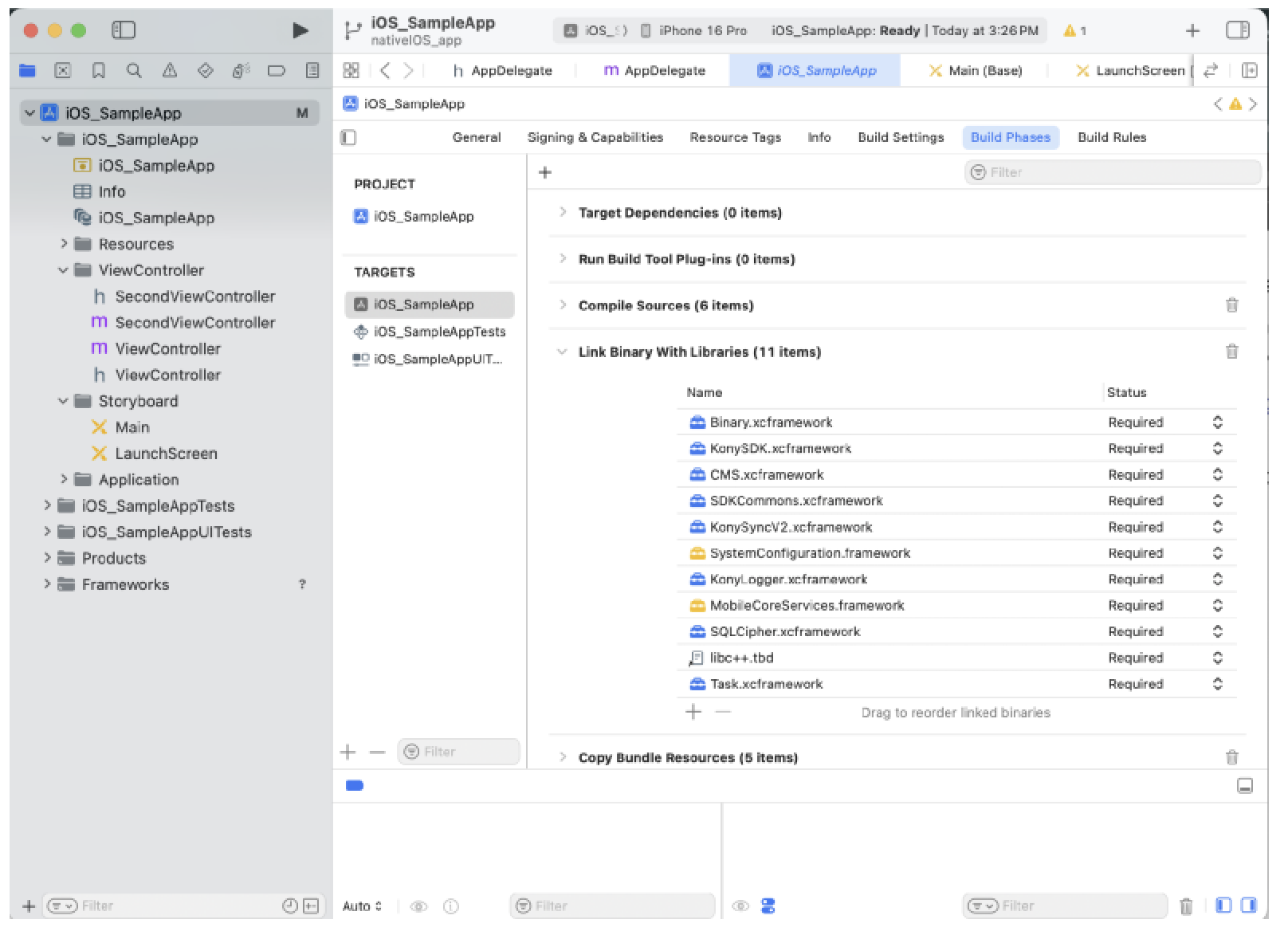The width and height of the screenshot is (1288, 939).
Task: Open the Test navigator diamond icon
Action: 205,71
